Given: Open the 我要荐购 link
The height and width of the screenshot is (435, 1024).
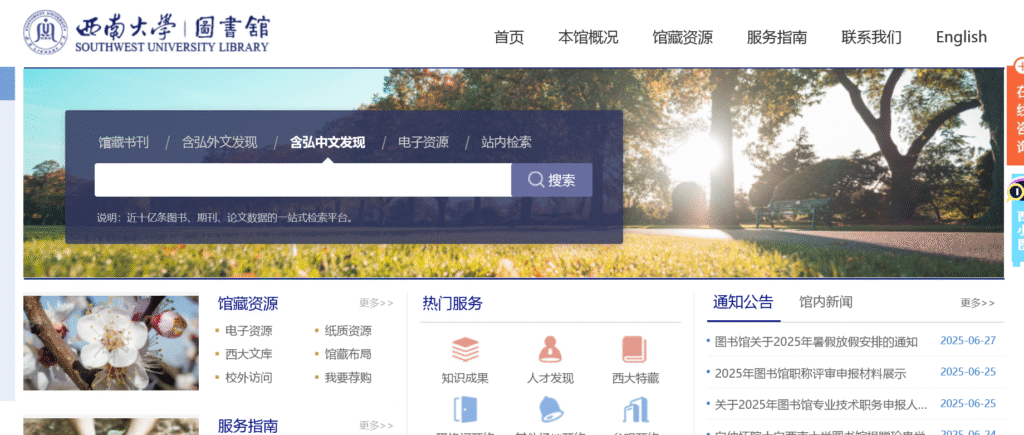Looking at the screenshot, I should click(x=348, y=378).
